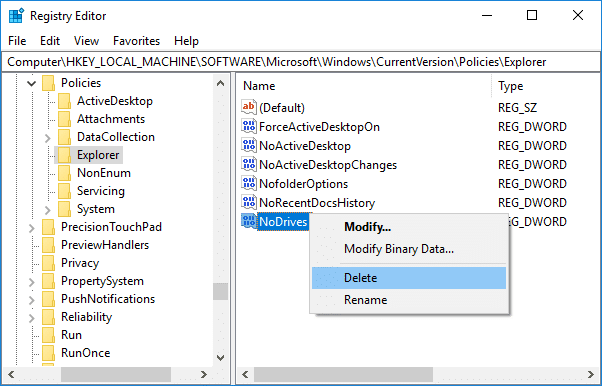
Task: Click the RunOnce folder icon
Action: [48, 353]
